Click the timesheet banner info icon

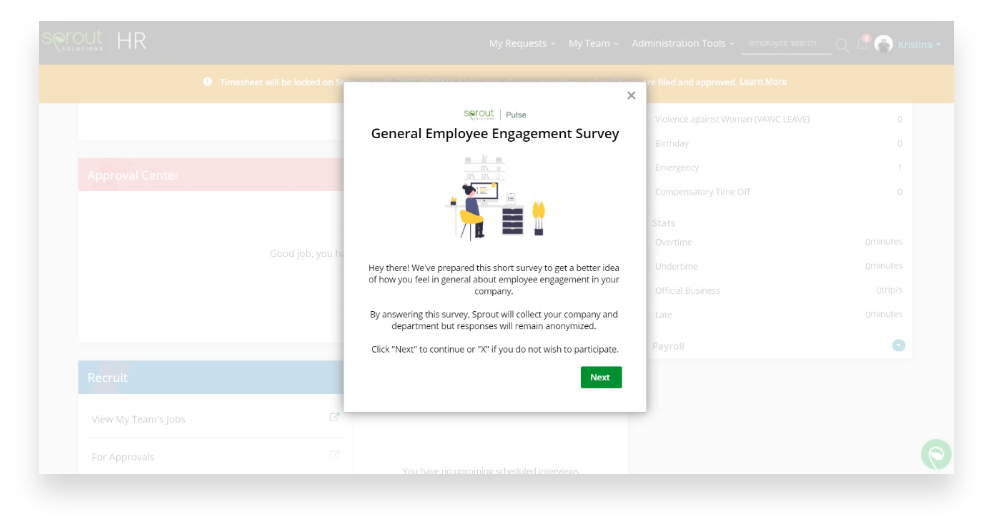pos(207,82)
